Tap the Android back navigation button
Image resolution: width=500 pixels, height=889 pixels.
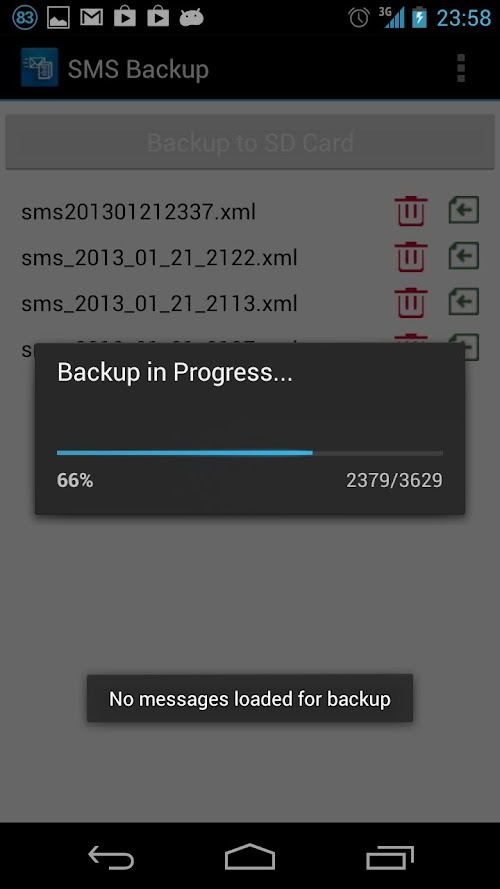pos(111,857)
